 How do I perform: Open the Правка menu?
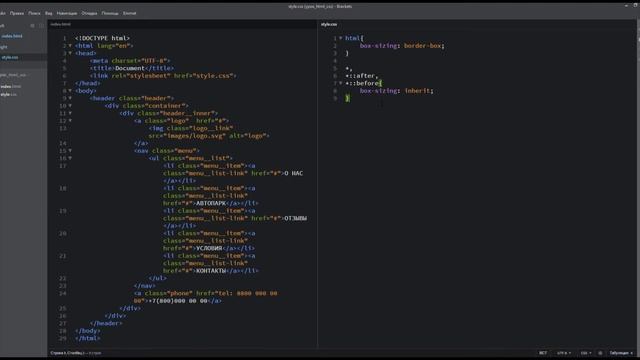17,13
